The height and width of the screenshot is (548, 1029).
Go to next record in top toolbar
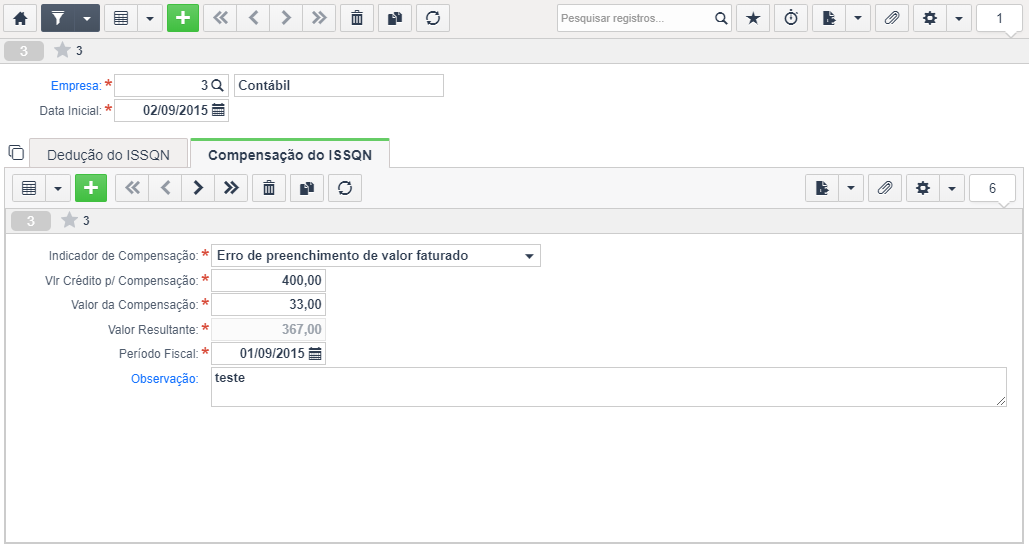point(286,18)
